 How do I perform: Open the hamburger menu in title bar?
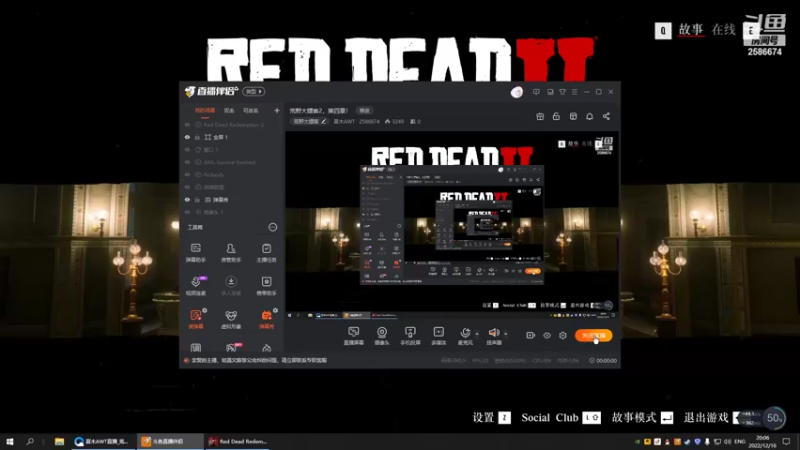pos(574,92)
